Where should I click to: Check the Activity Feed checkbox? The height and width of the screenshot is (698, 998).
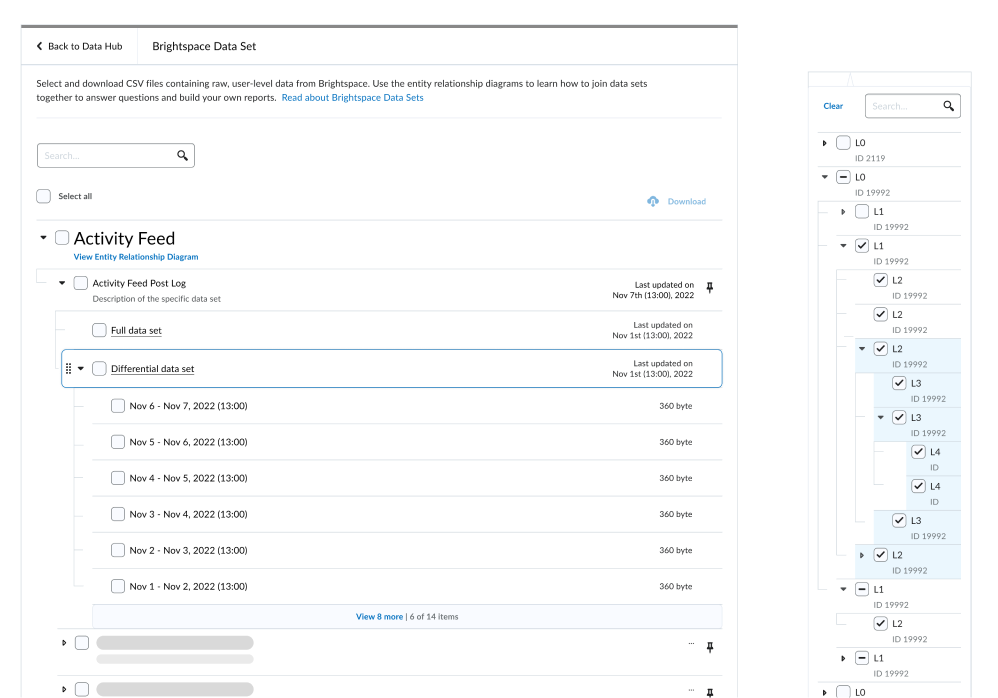[62, 238]
